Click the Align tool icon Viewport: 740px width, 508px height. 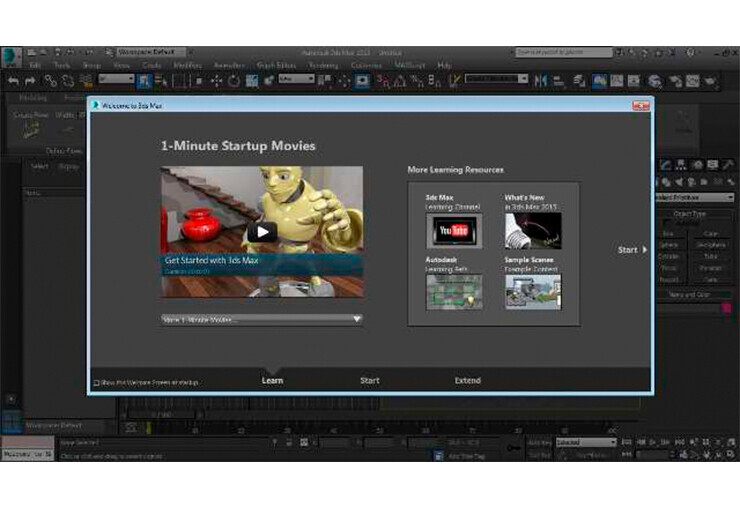pyautogui.click(x=559, y=81)
